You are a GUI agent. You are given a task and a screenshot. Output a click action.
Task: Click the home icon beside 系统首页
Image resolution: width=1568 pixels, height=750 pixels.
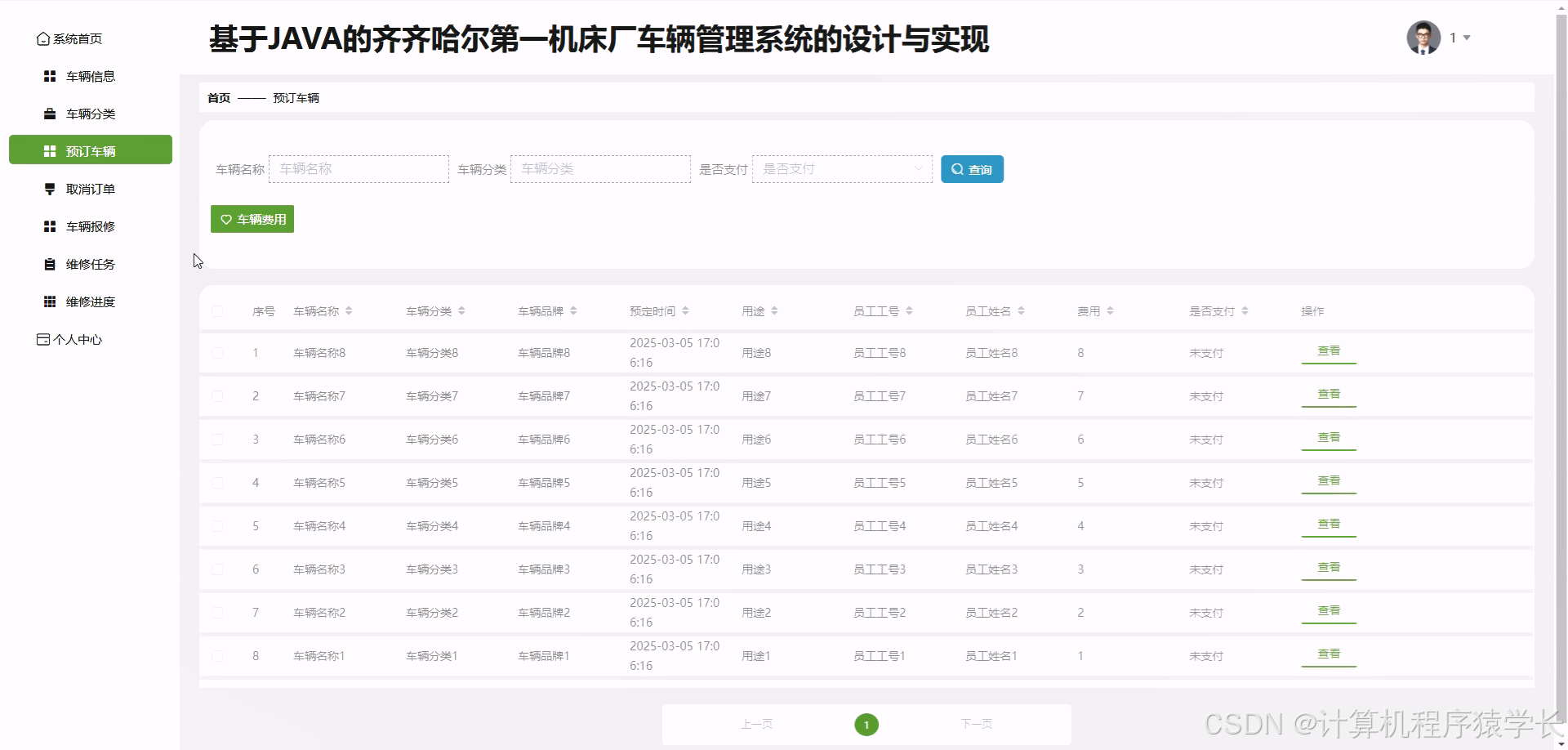click(x=43, y=39)
